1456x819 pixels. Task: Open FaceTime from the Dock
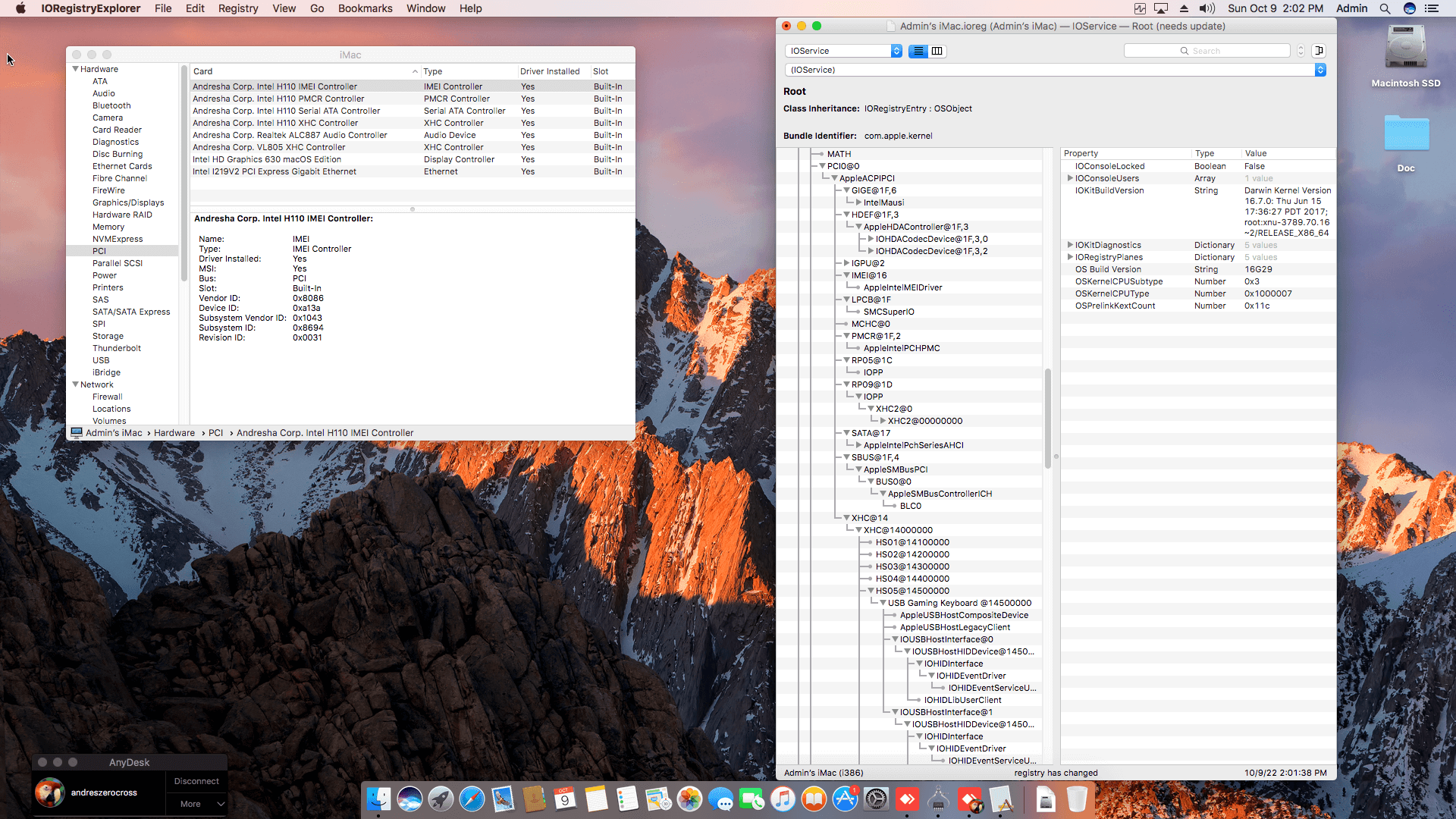[x=752, y=799]
